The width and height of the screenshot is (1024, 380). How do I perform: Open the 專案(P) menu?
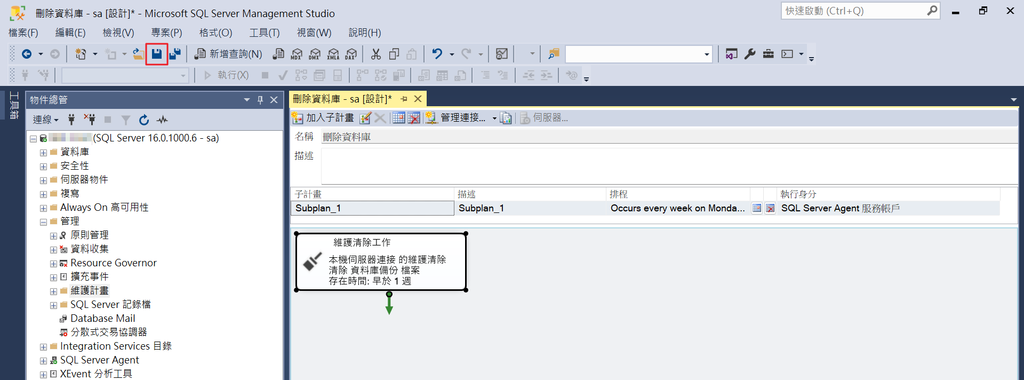(x=167, y=33)
